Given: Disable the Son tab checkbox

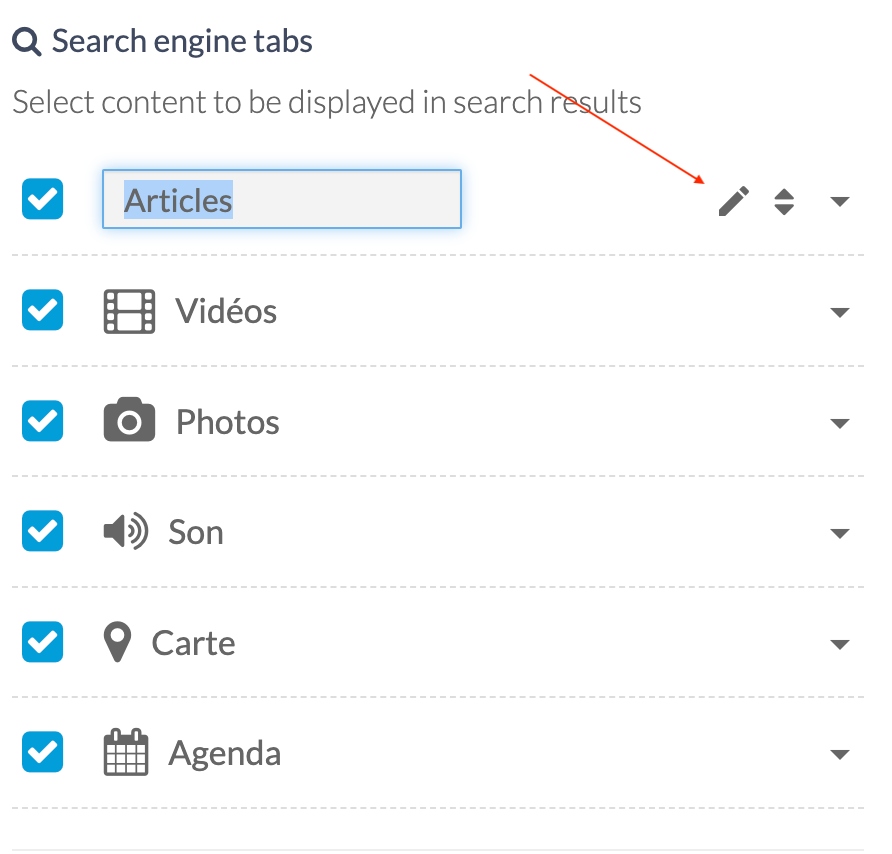Looking at the screenshot, I should [43, 531].
